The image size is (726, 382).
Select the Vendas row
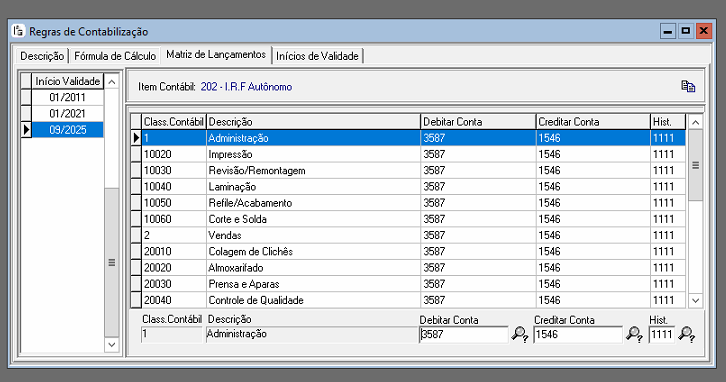click(413, 235)
